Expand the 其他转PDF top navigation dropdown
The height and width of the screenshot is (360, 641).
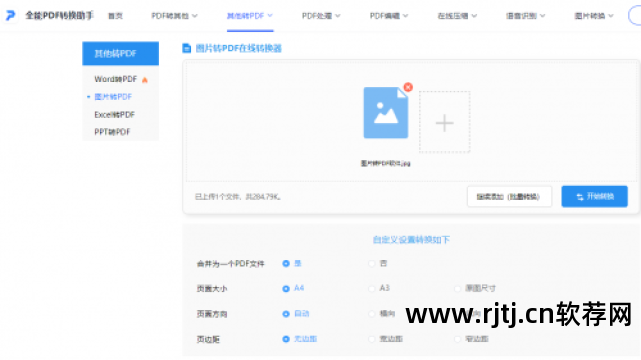[x=250, y=16]
